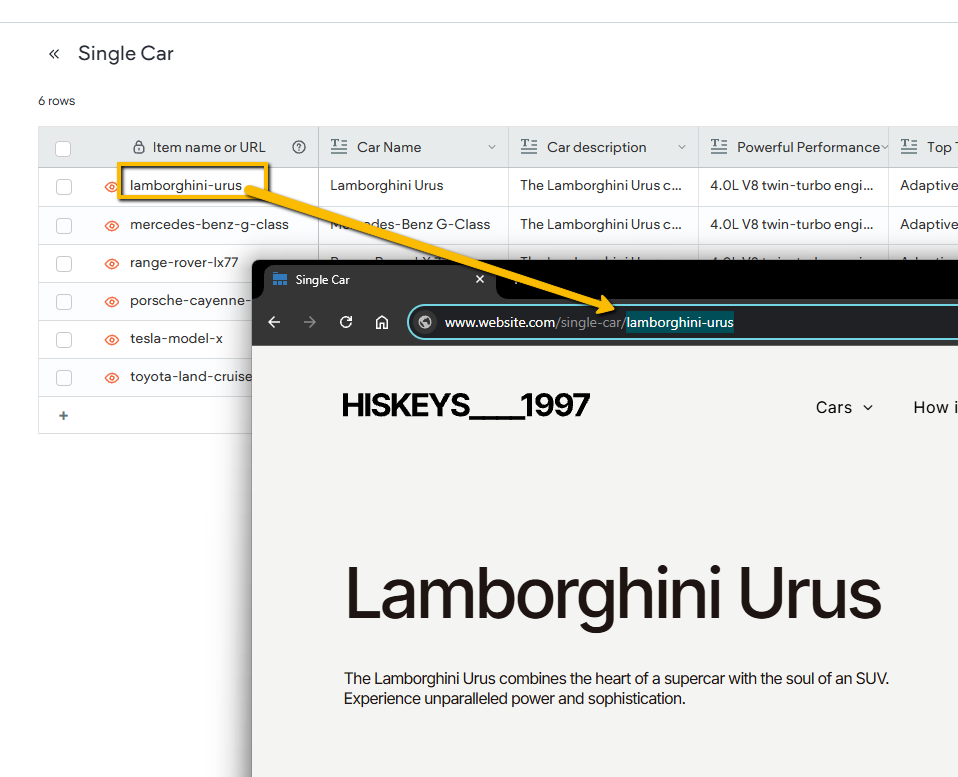
Task: Open the mercedes-benz-g-class item
Action: [x=209, y=224]
